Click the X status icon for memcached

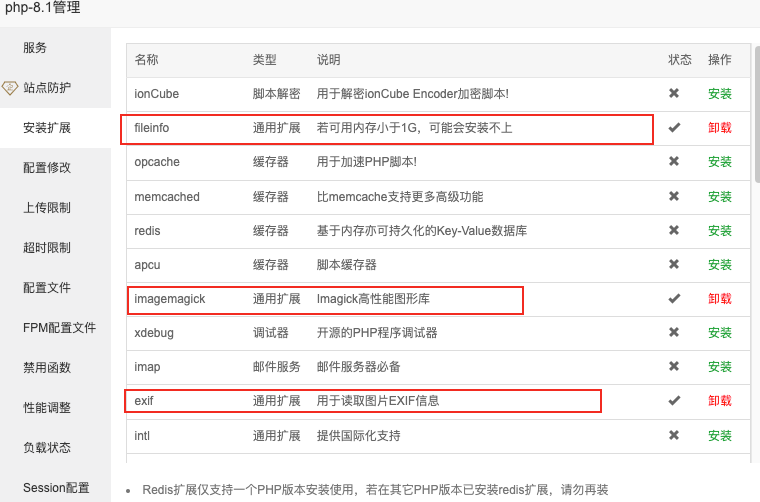(674, 196)
